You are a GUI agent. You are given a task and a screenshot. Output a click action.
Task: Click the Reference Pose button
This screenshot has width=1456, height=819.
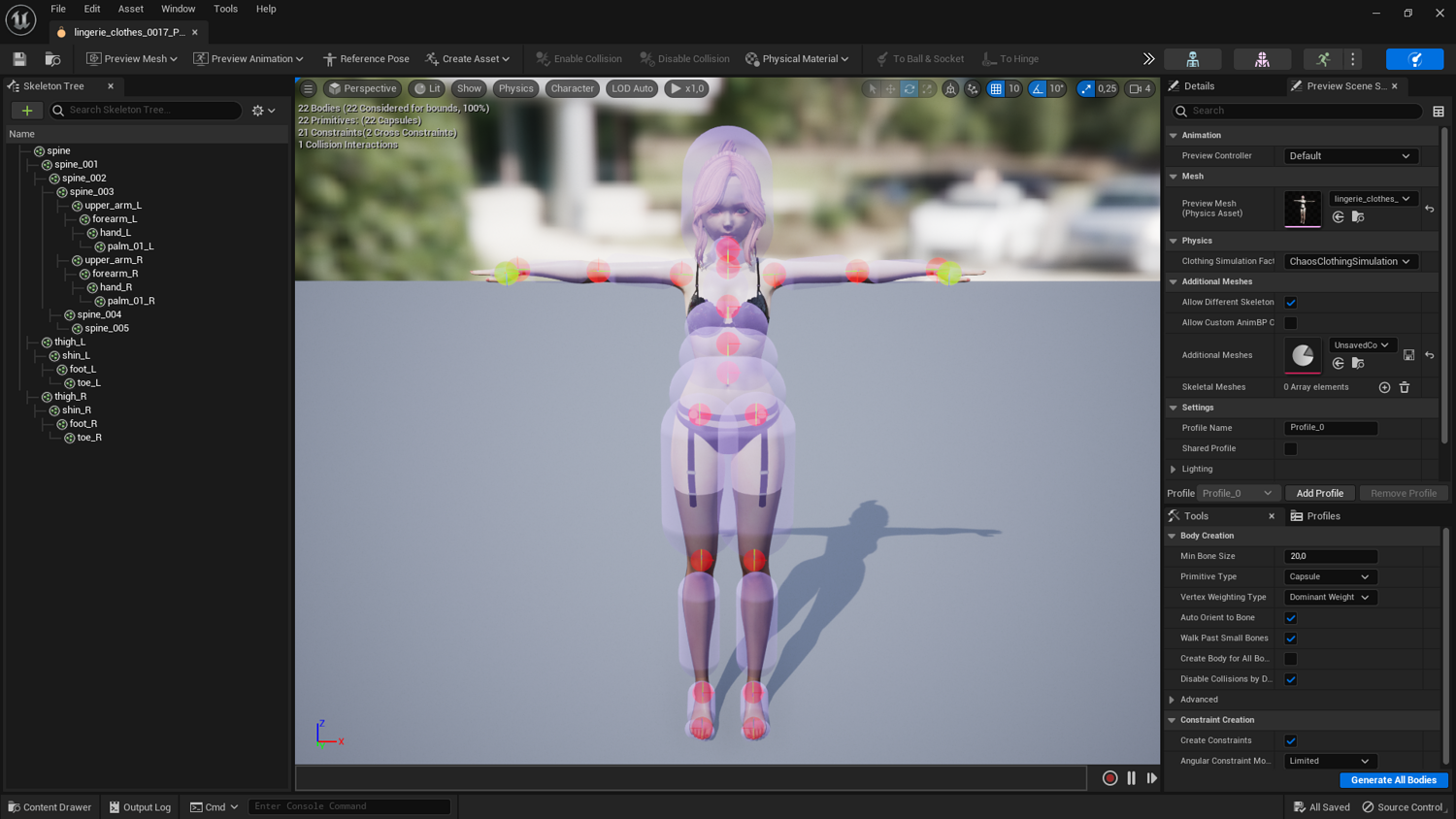366,59
